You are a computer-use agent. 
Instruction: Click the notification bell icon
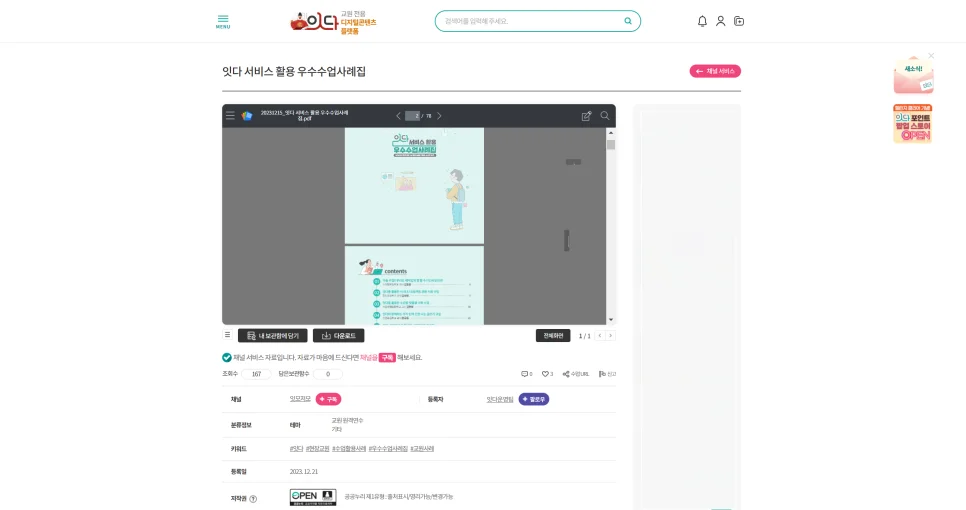coord(702,21)
